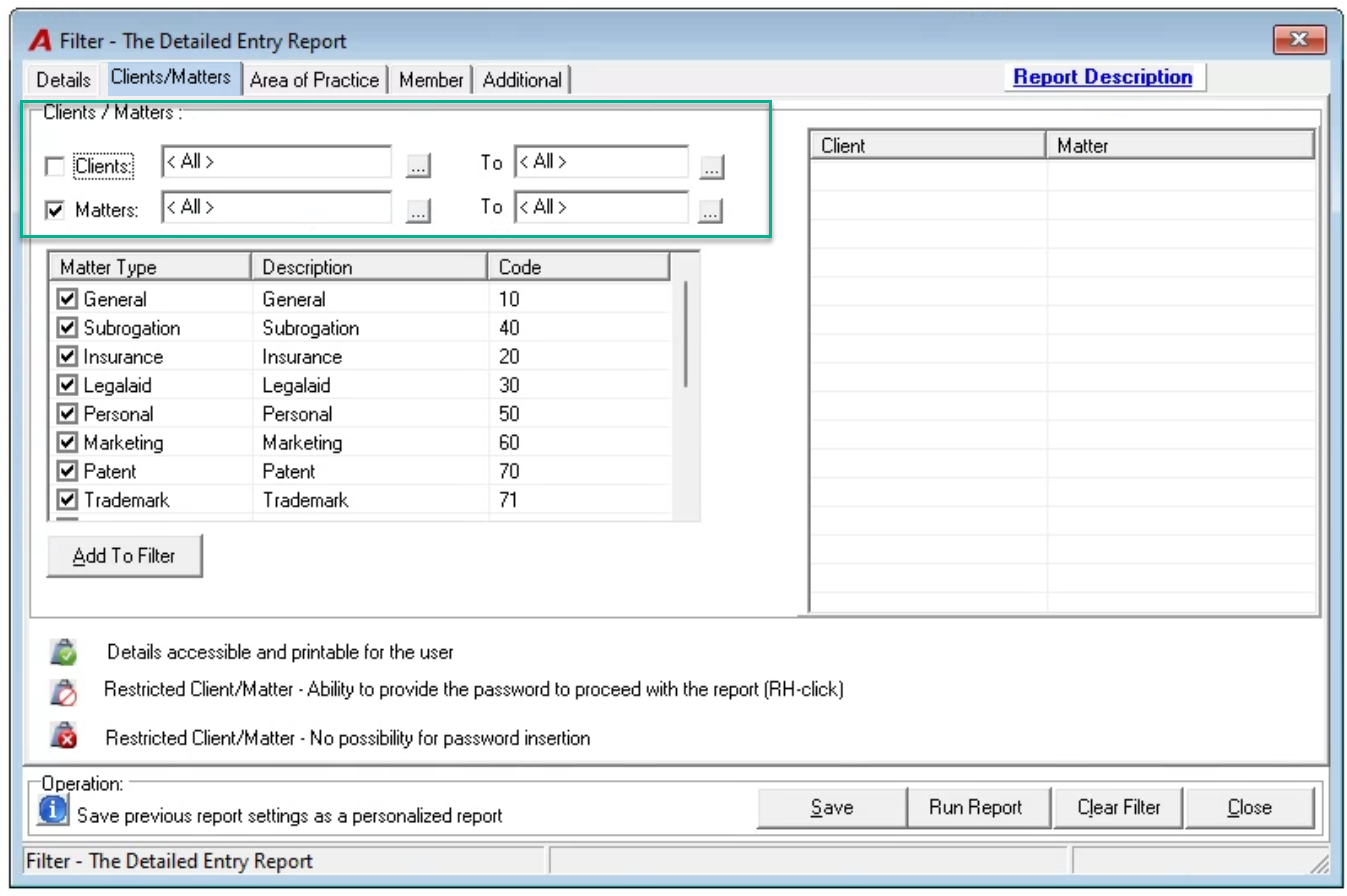This screenshot has width=1347, height=896.
Task: Click the red A application icon in title bar
Action: (x=39, y=41)
